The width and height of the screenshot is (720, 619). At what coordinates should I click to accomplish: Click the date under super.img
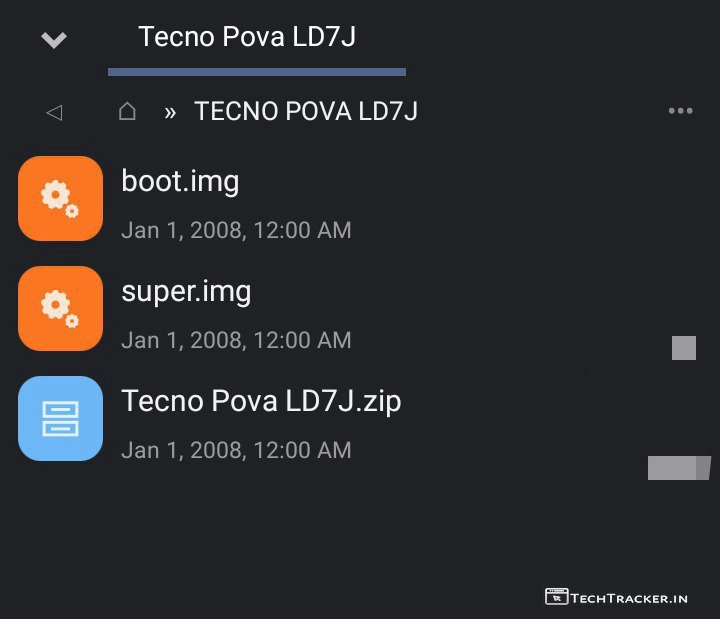pyautogui.click(x=236, y=340)
